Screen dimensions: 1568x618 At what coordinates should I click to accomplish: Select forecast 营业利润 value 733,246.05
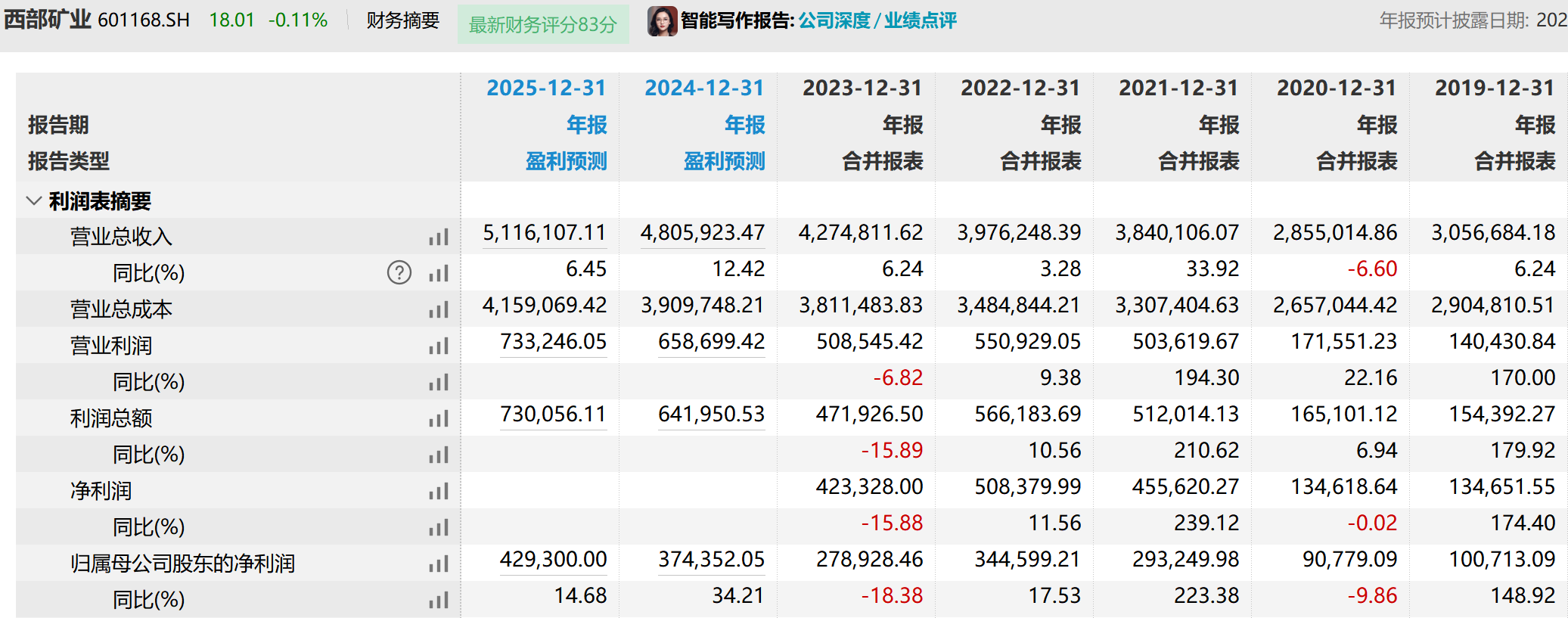pos(554,341)
